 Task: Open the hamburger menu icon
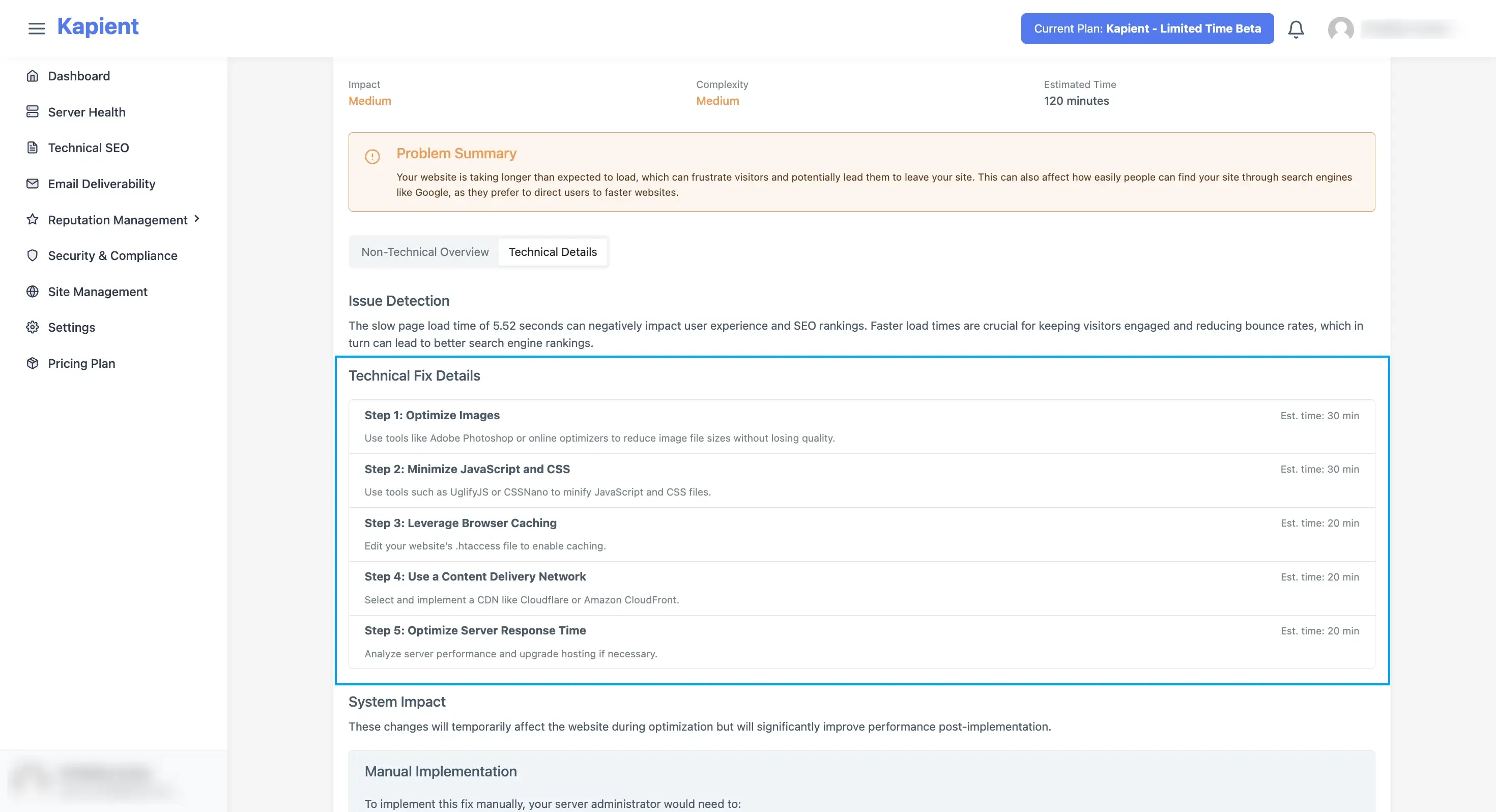(x=37, y=28)
